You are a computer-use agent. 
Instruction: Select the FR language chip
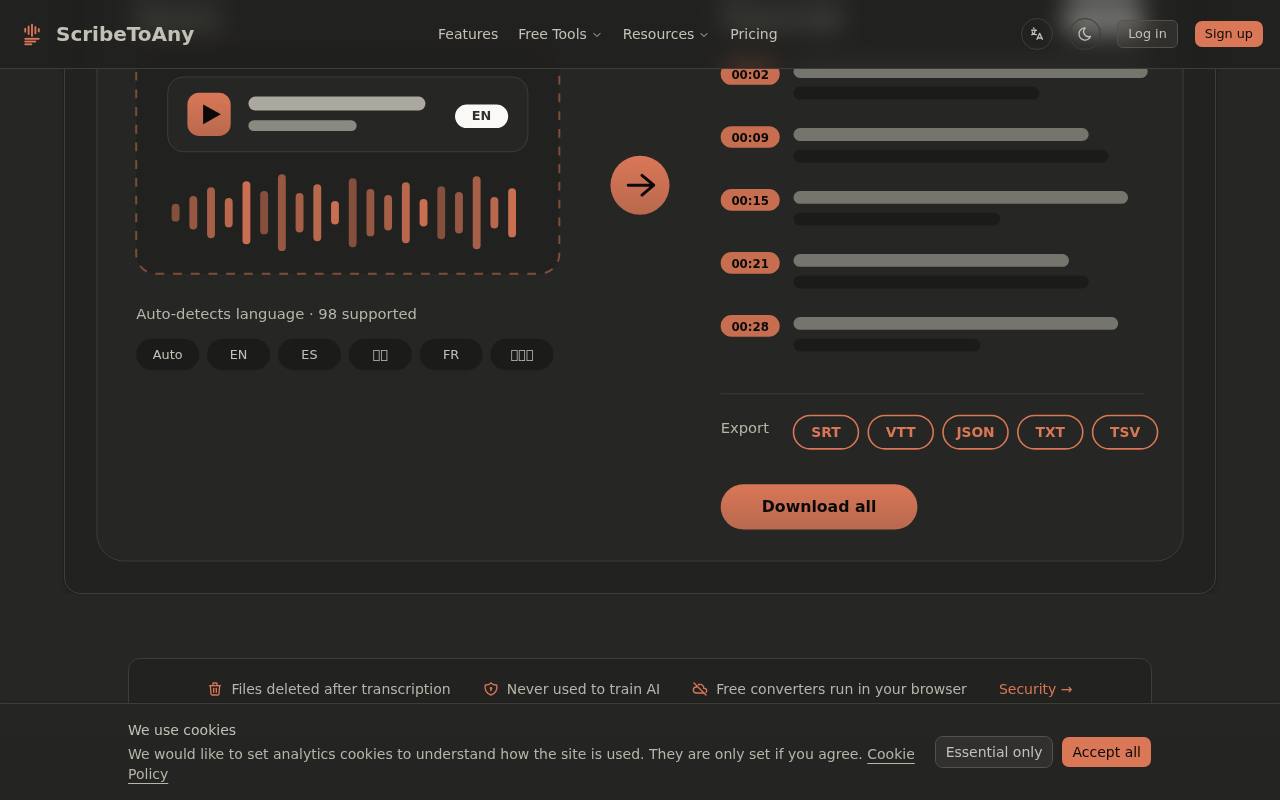click(x=451, y=355)
